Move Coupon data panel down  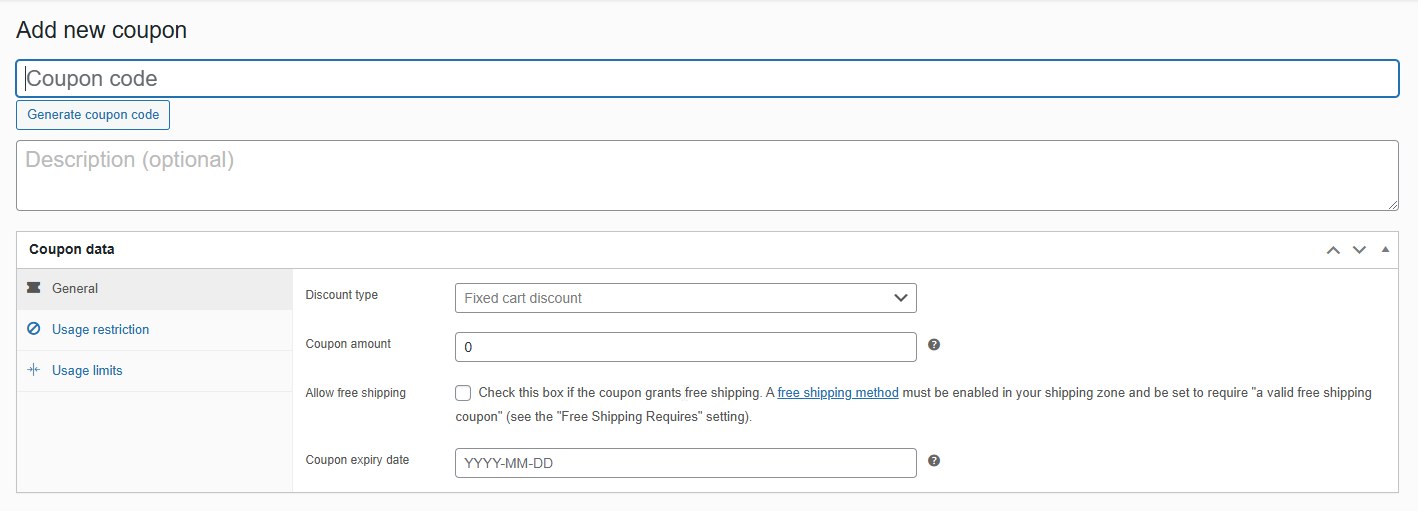click(x=1359, y=250)
